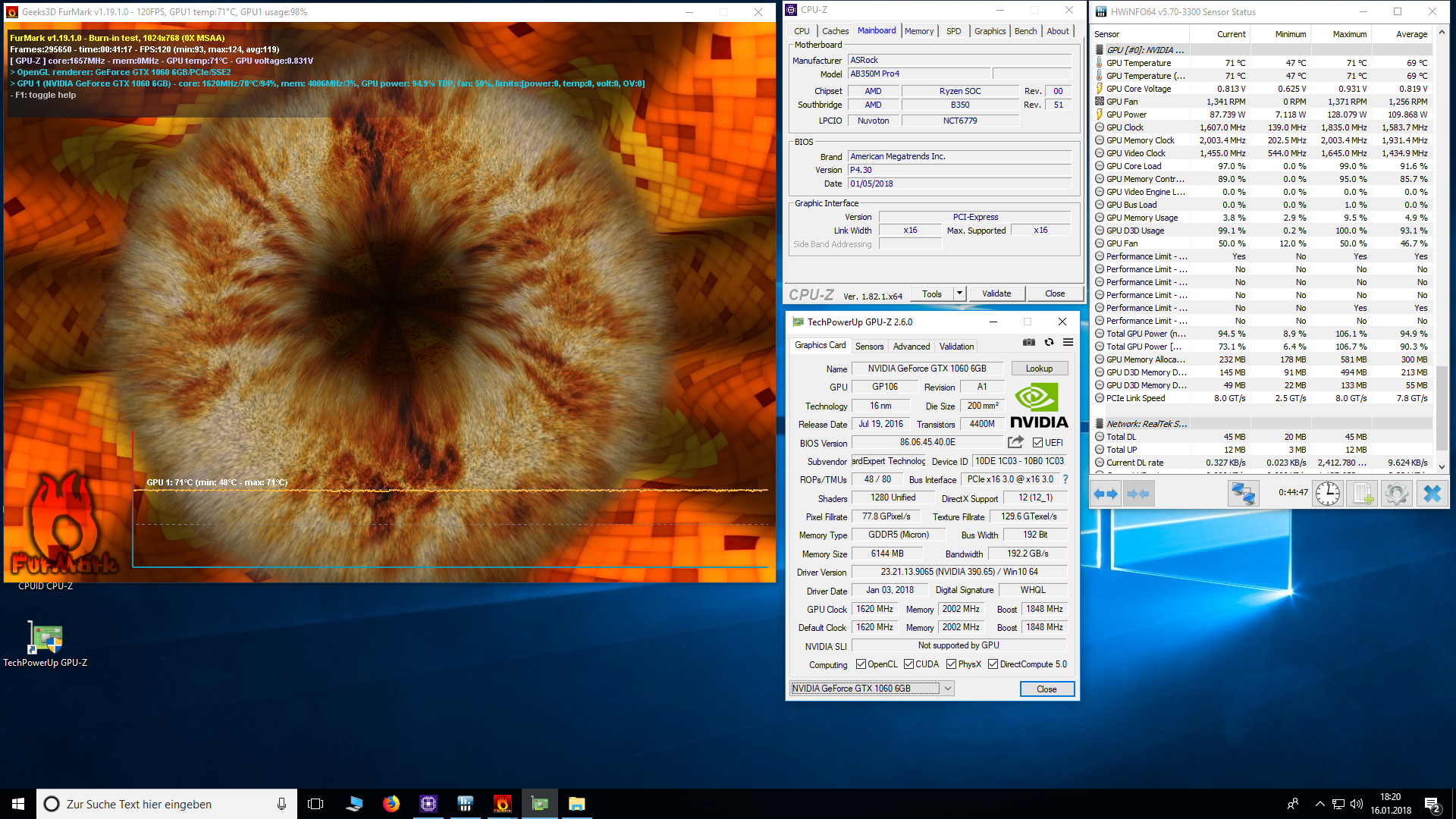Open the GPU selection dropdown in GPU-Z

coord(948,689)
